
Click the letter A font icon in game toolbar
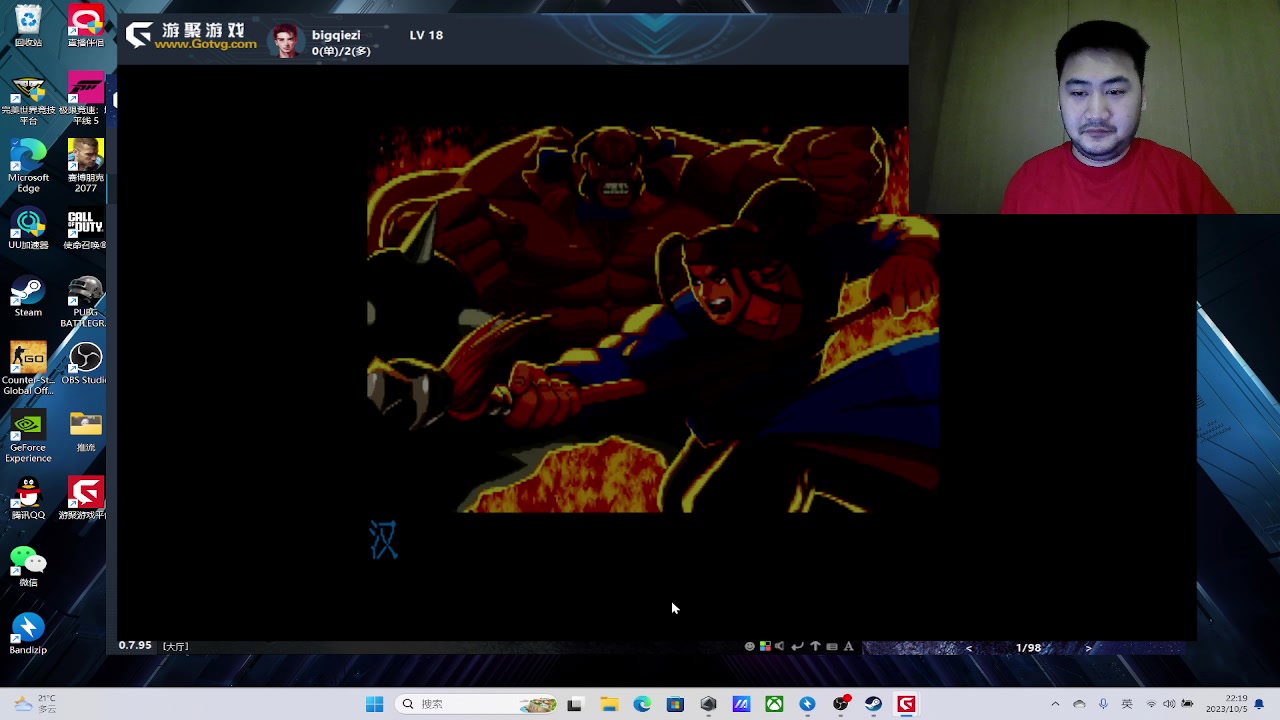coord(848,646)
